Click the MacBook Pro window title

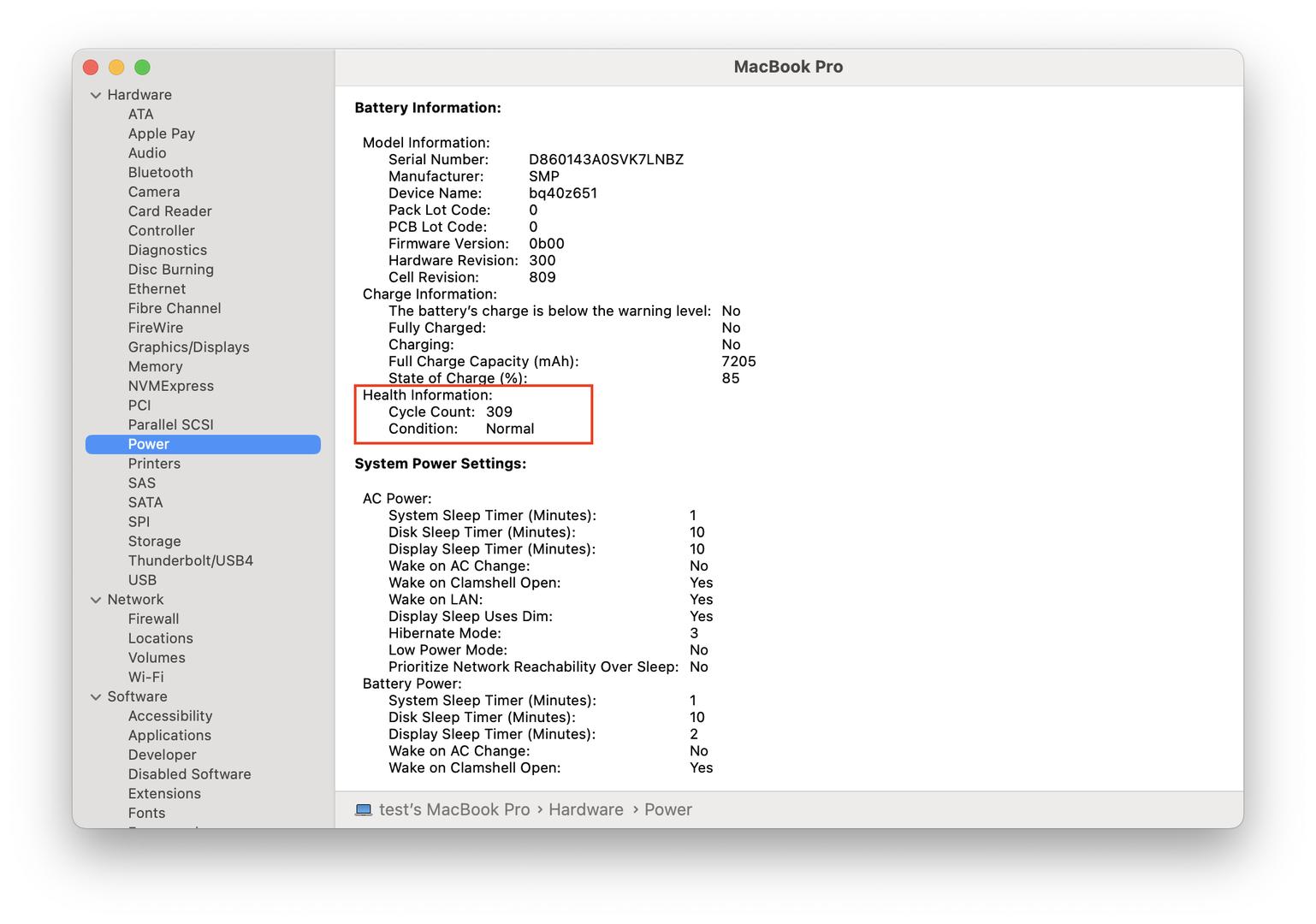(788, 67)
